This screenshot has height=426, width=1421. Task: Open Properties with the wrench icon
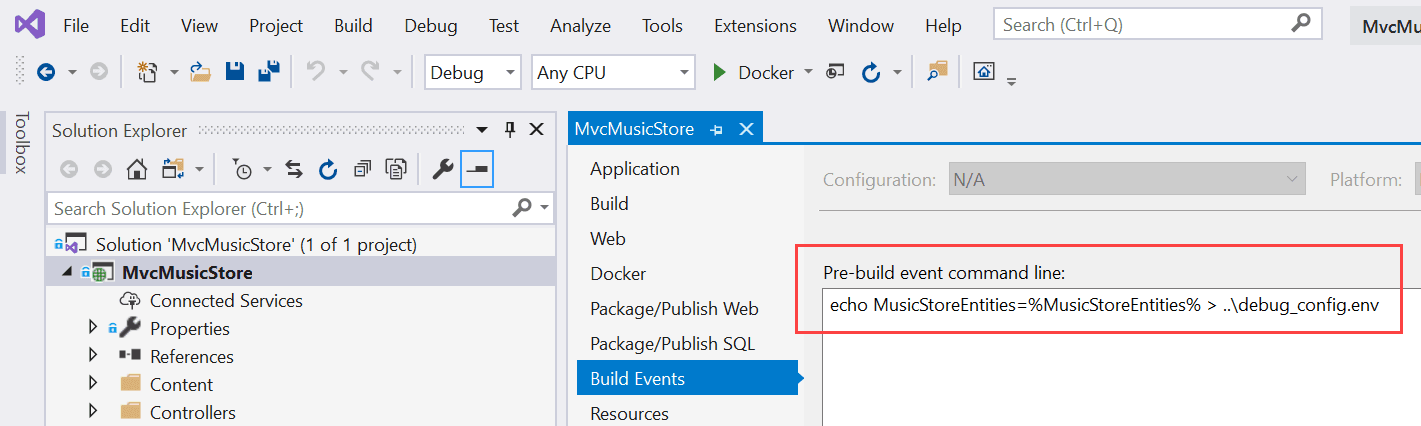(442, 170)
